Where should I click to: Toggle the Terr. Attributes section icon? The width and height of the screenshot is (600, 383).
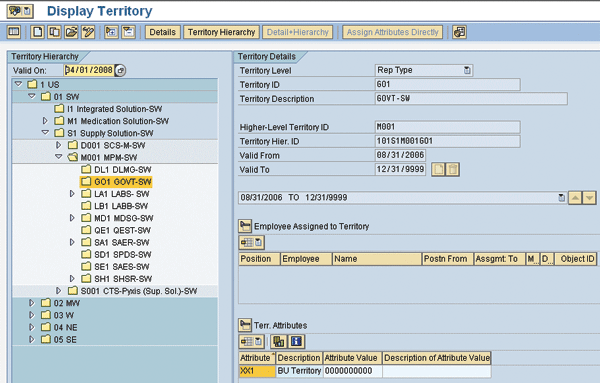[x=245, y=325]
